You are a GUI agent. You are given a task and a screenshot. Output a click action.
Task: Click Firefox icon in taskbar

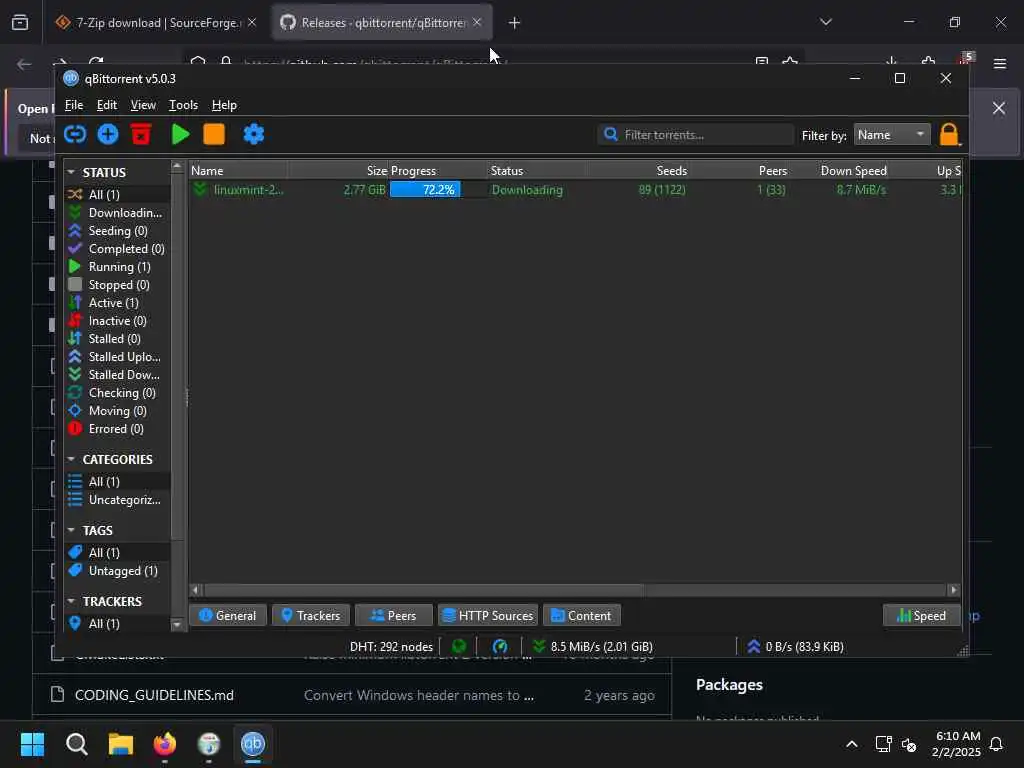tap(165, 744)
